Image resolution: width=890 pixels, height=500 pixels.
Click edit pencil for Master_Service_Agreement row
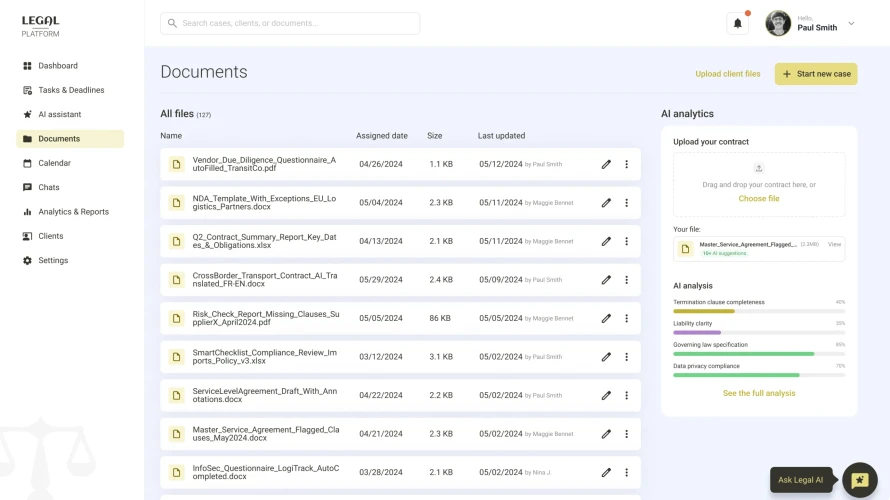point(606,434)
